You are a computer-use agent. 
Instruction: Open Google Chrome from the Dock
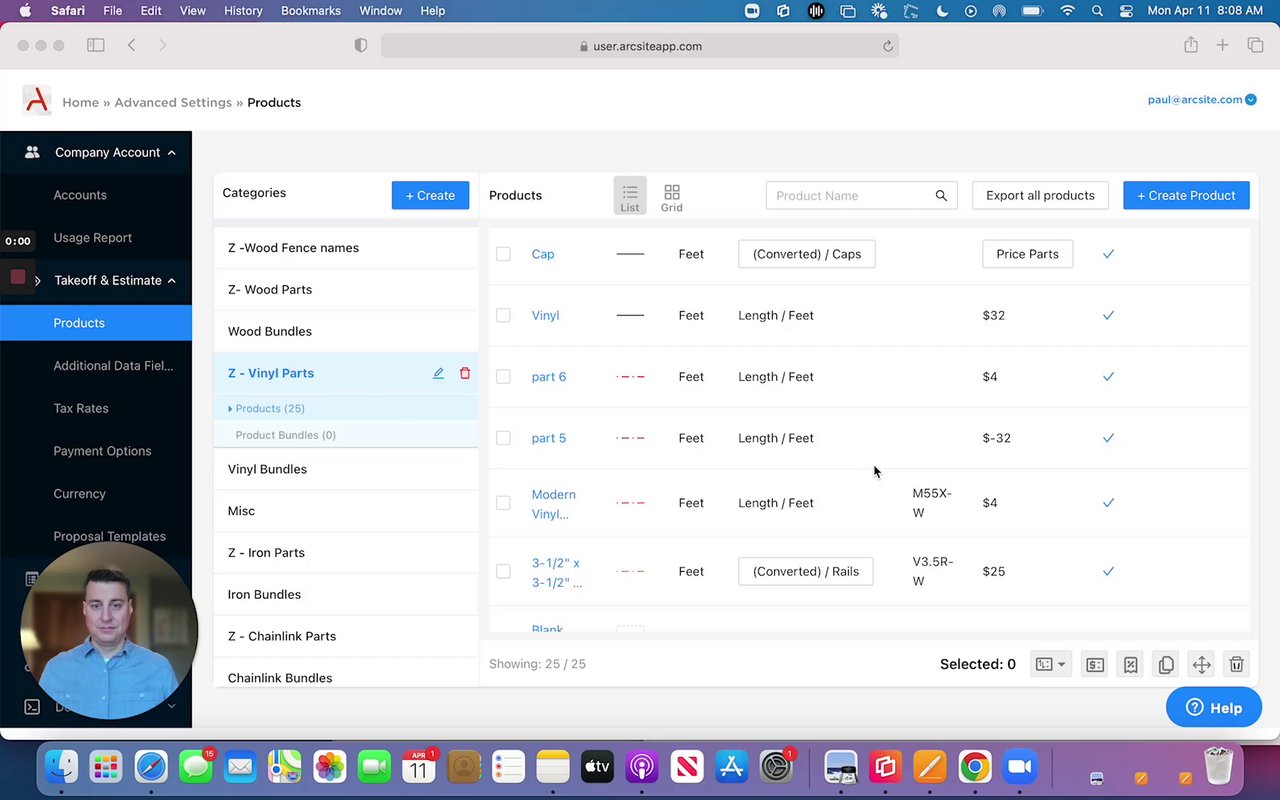975,767
